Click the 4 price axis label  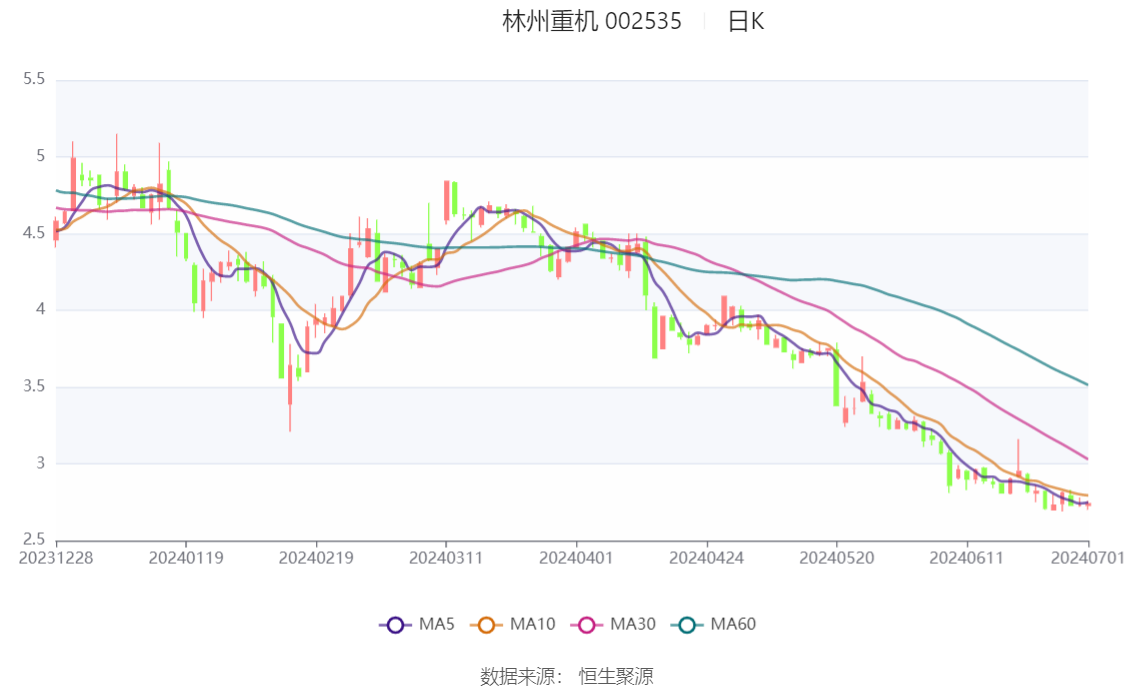40,309
